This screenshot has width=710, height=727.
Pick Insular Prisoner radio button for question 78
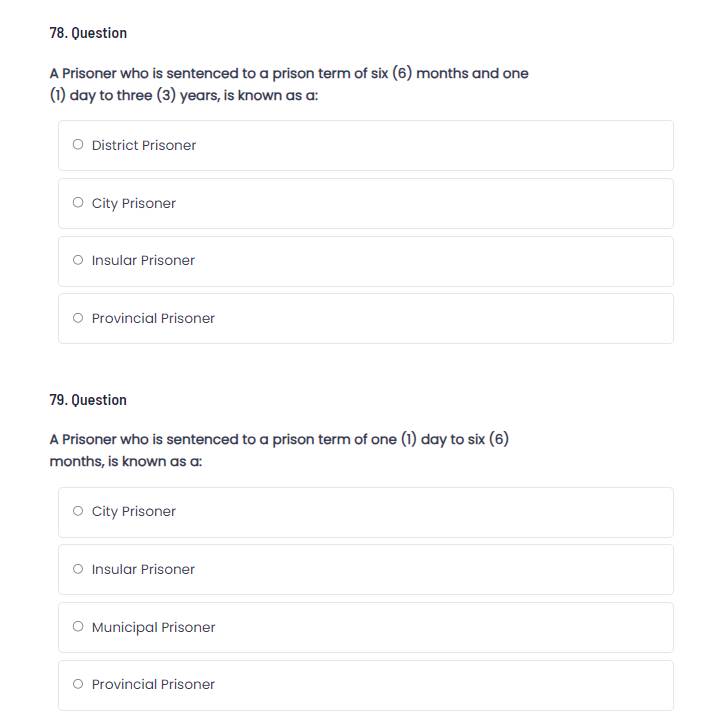[x=78, y=260]
